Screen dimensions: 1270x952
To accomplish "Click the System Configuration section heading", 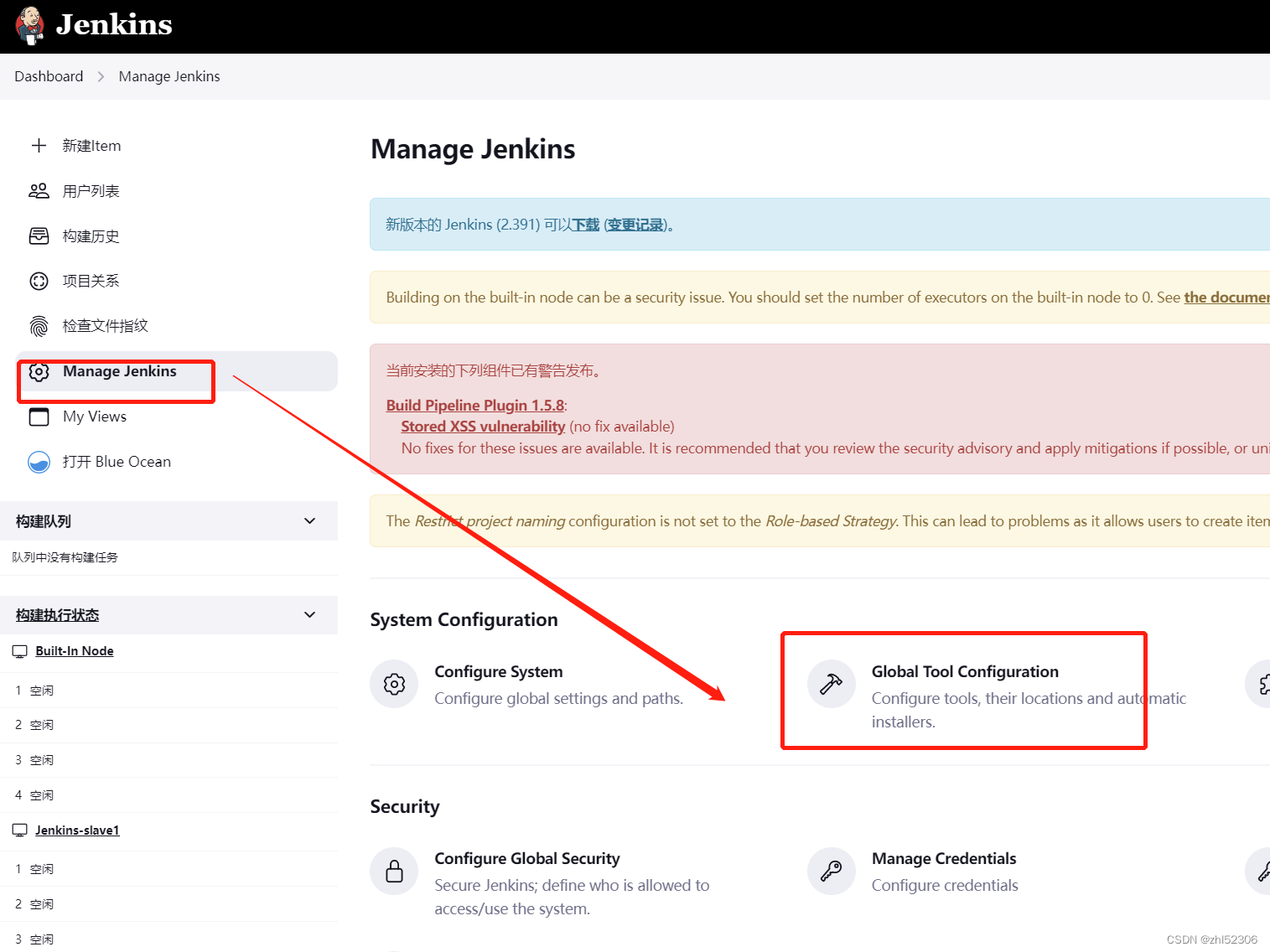I will coord(464,620).
